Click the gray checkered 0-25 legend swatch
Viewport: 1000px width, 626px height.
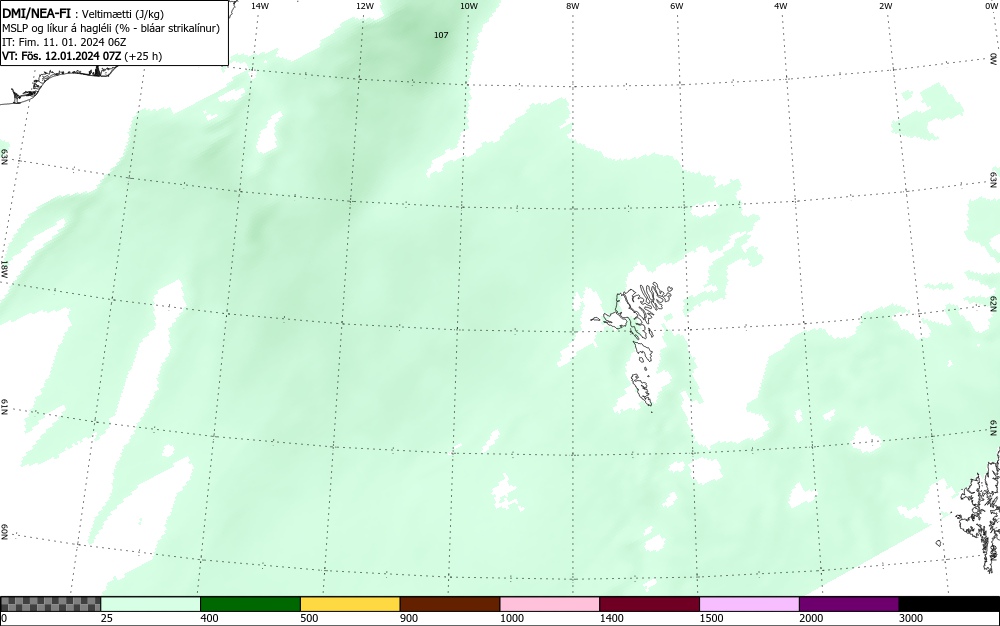click(x=50, y=604)
